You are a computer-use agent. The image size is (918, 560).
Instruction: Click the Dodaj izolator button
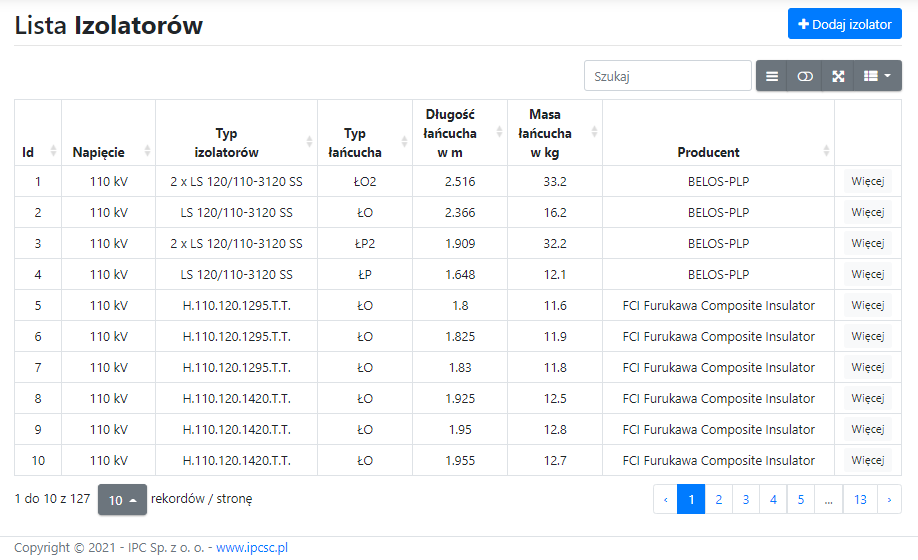click(844, 24)
